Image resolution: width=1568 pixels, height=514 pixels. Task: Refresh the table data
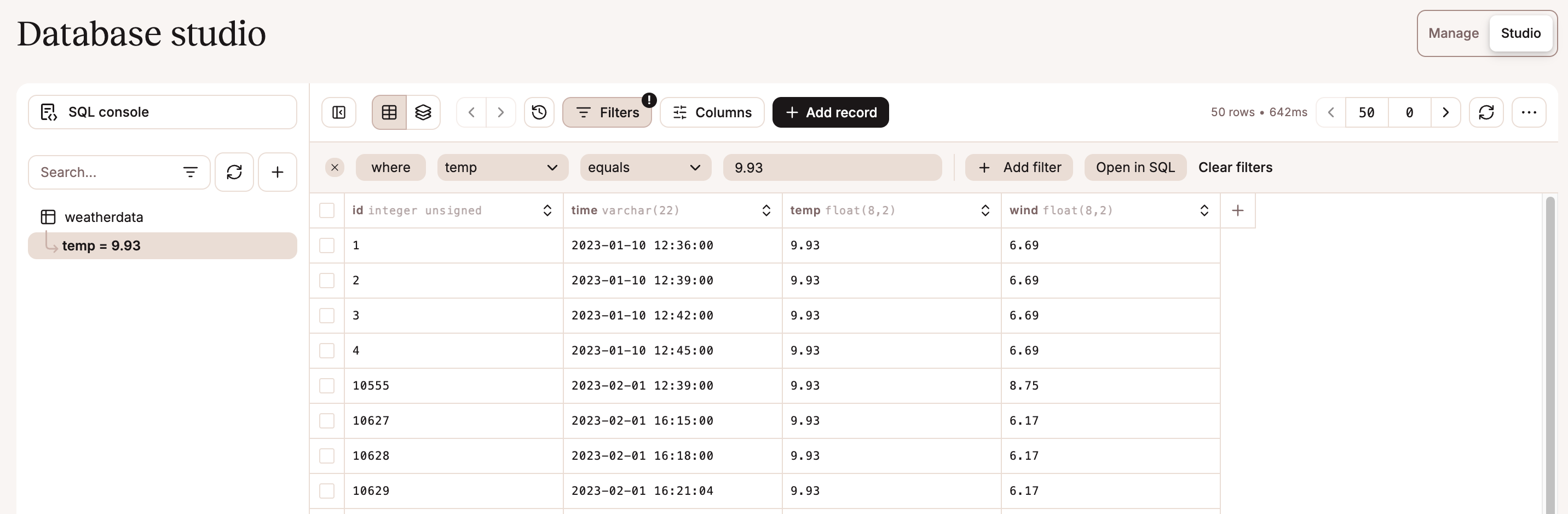(x=1487, y=112)
